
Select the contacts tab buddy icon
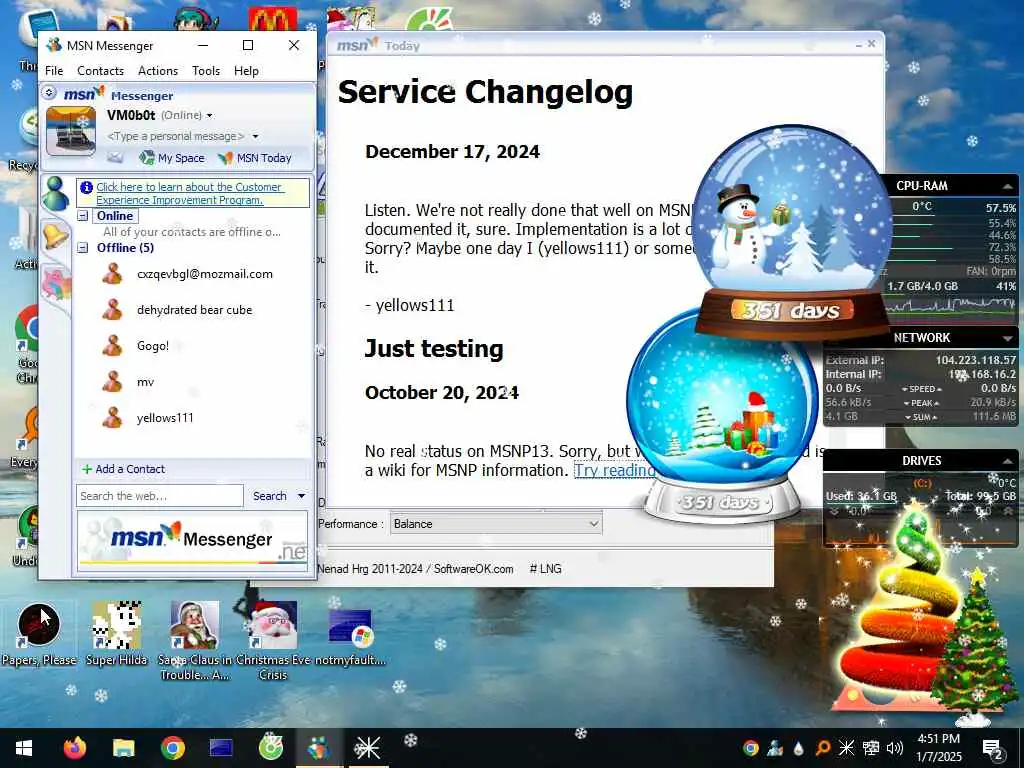tap(56, 193)
